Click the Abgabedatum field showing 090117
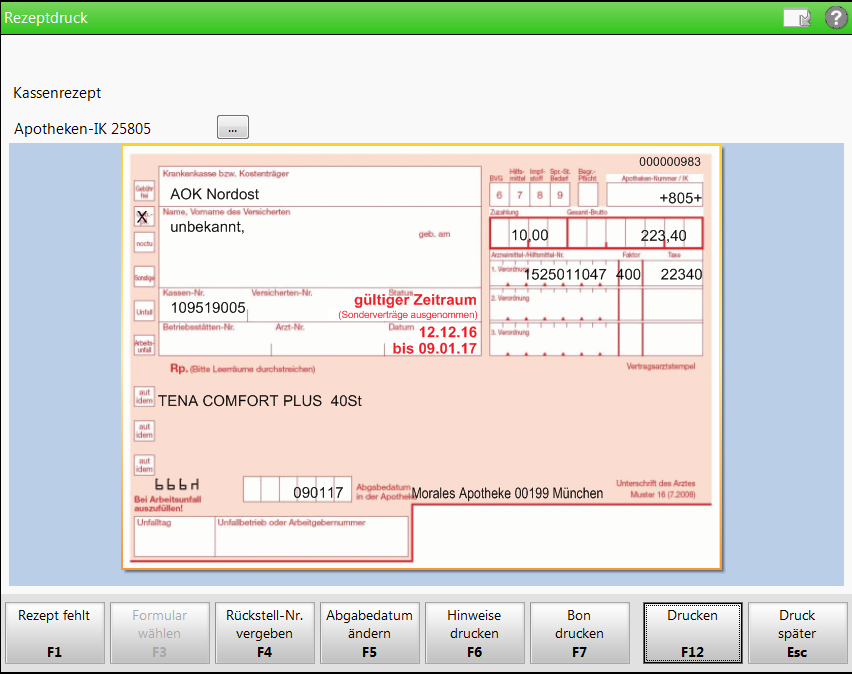This screenshot has height=674, width=852. coord(318,492)
